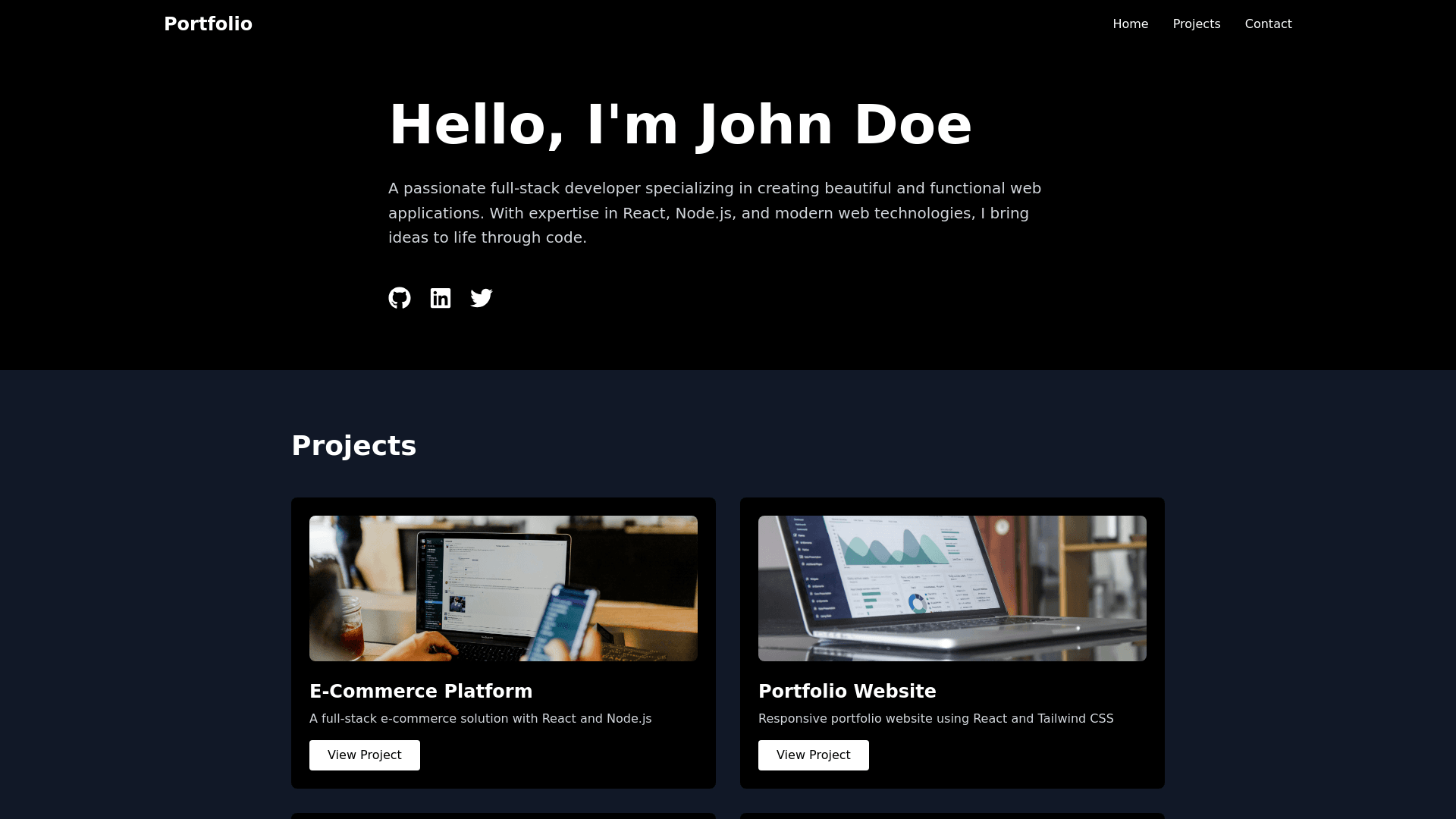Open the E-Commerce Platform laptop-and-phone thumbnail
1456x819 pixels.
click(x=504, y=588)
